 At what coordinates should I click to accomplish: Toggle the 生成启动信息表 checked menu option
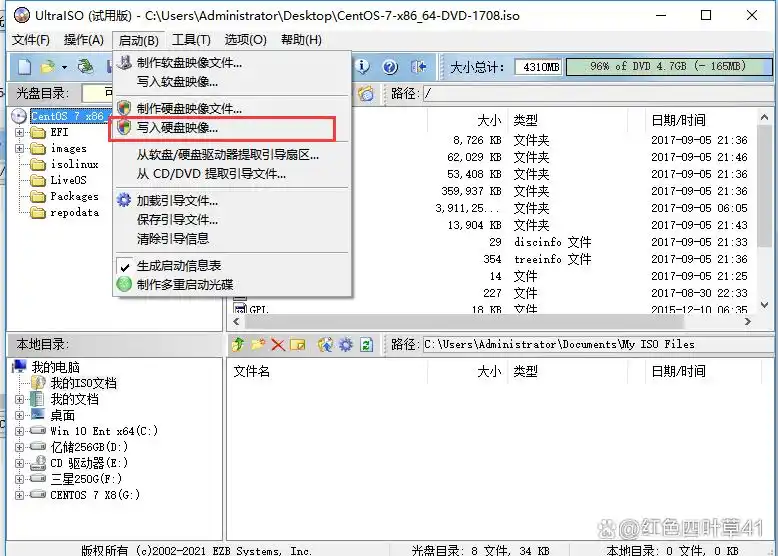click(x=178, y=266)
